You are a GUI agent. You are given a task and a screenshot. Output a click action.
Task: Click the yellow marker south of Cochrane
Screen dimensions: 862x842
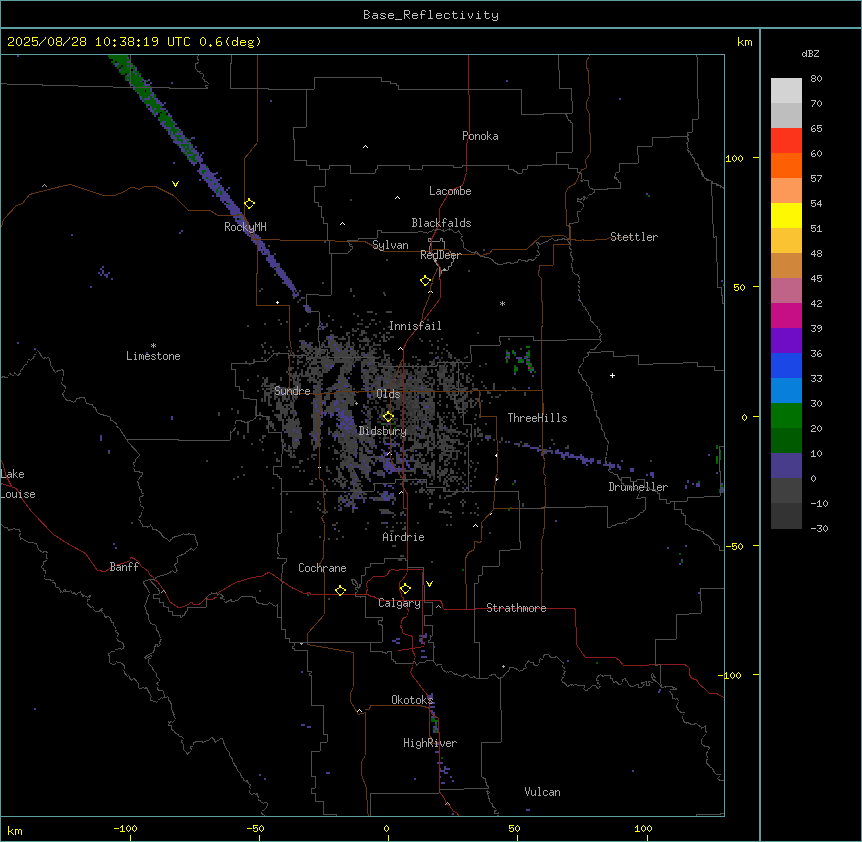pos(340,590)
